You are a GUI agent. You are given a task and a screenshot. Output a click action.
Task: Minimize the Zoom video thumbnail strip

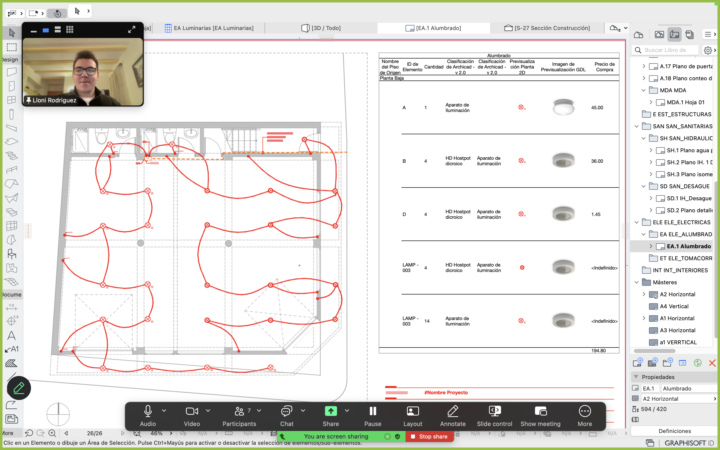[34, 30]
